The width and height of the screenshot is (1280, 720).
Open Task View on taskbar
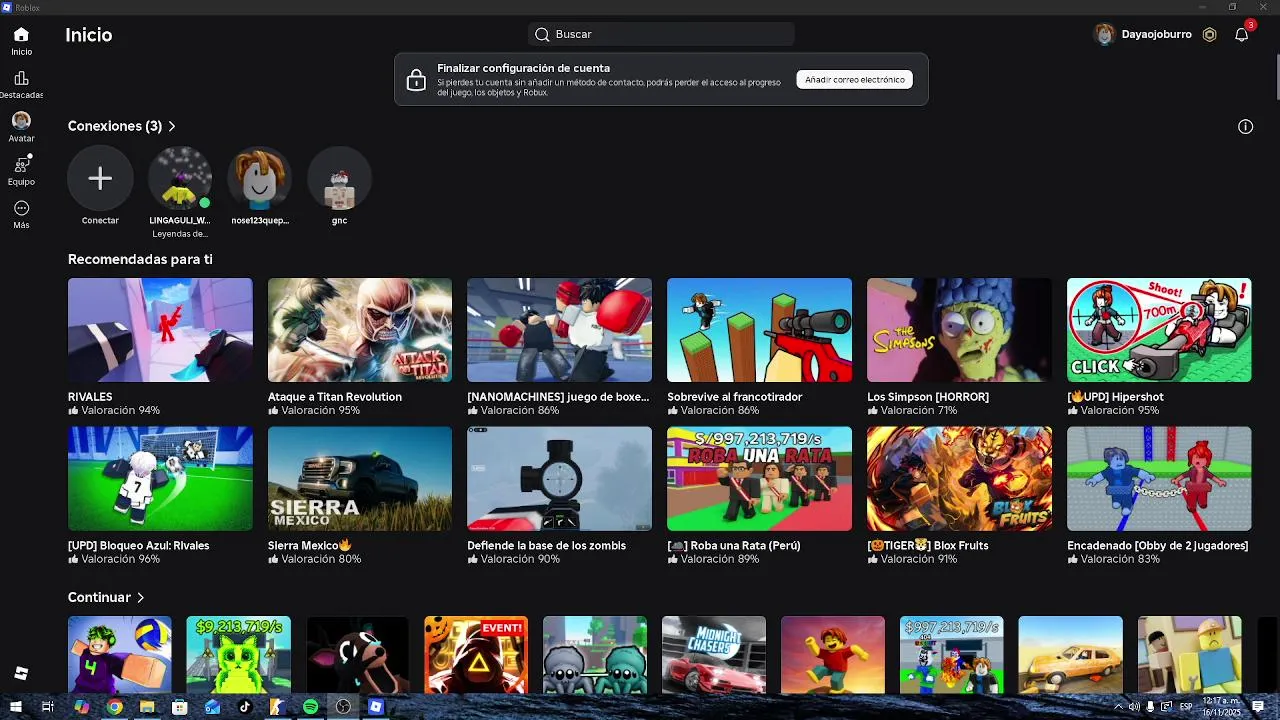pos(47,707)
